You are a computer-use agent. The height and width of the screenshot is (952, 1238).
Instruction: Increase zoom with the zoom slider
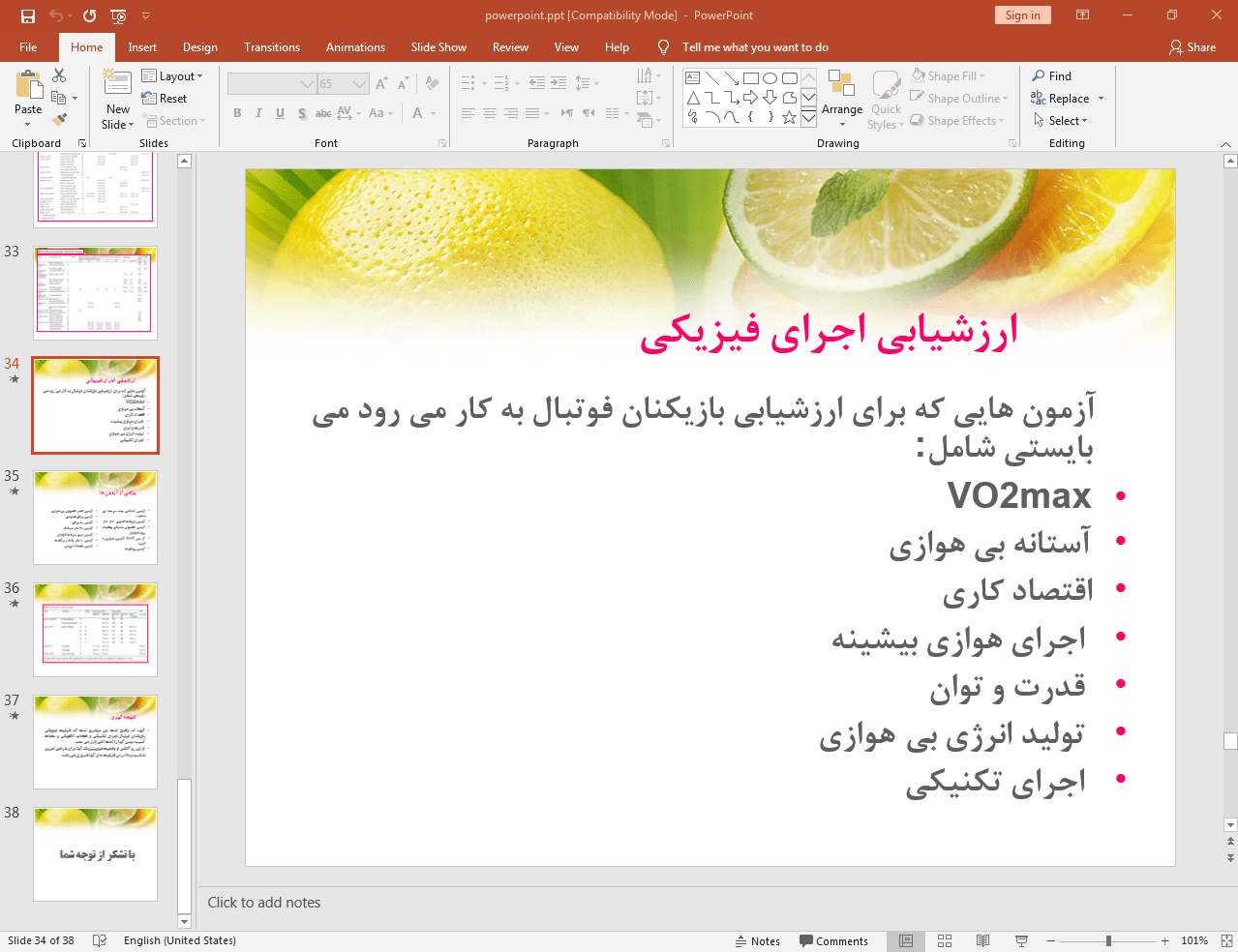coord(1165,939)
